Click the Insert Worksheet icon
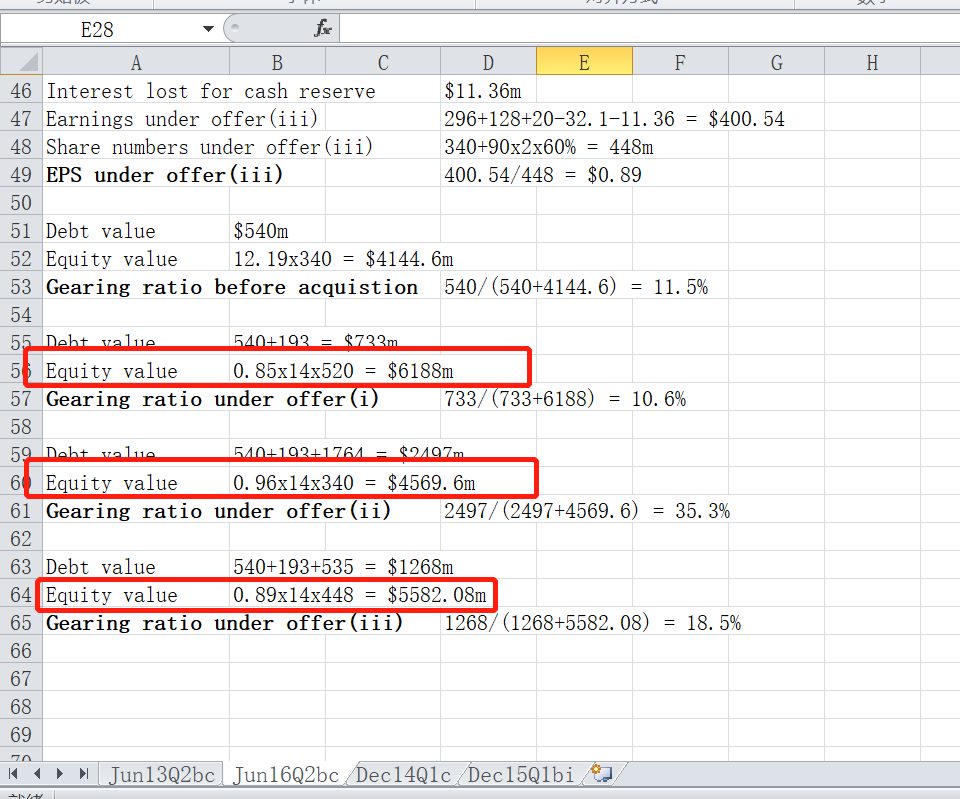960x799 pixels. click(x=601, y=773)
